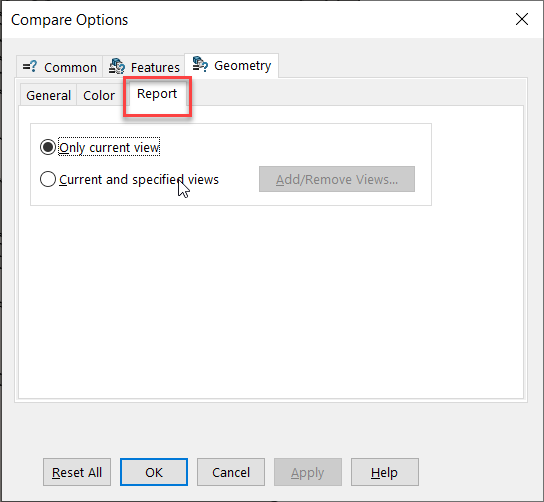This screenshot has height=502, width=544.
Task: Open the Geometry tab
Action: (x=231, y=65)
